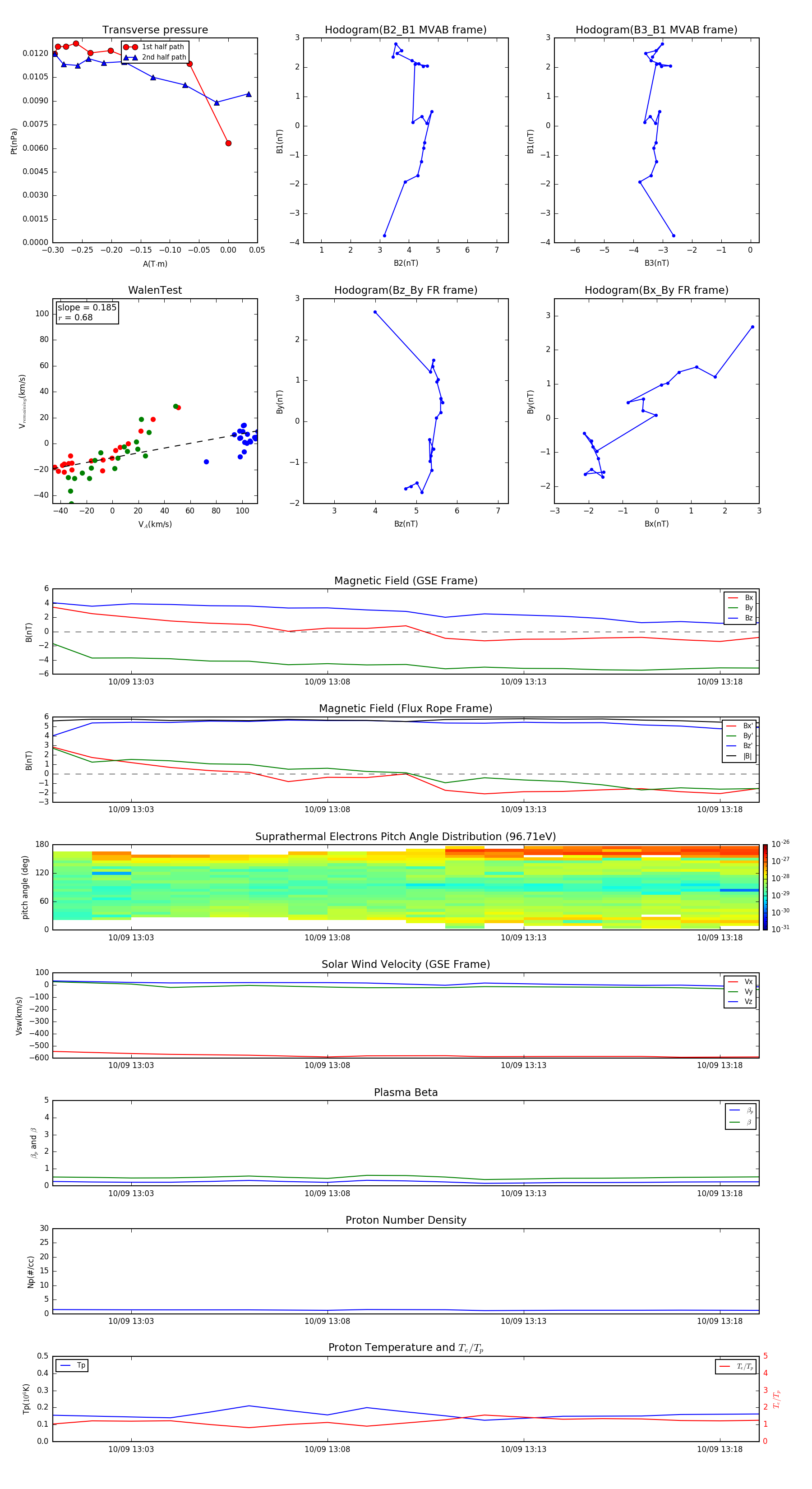Select the "Bx(nT)" x-axis label

[656, 524]
